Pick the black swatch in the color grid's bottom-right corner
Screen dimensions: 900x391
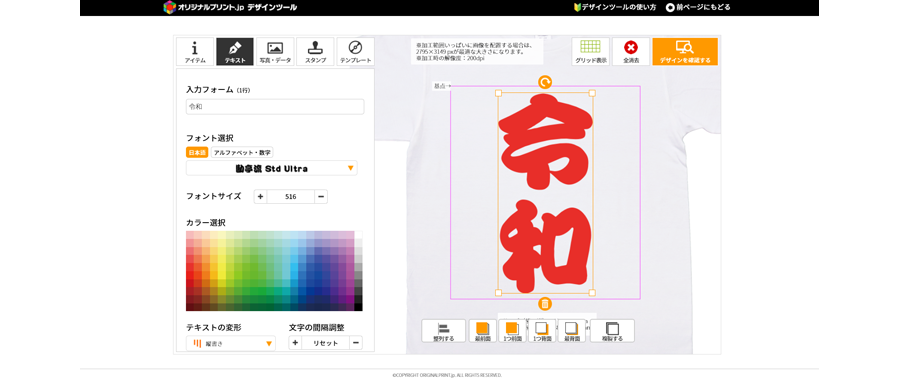click(x=358, y=307)
